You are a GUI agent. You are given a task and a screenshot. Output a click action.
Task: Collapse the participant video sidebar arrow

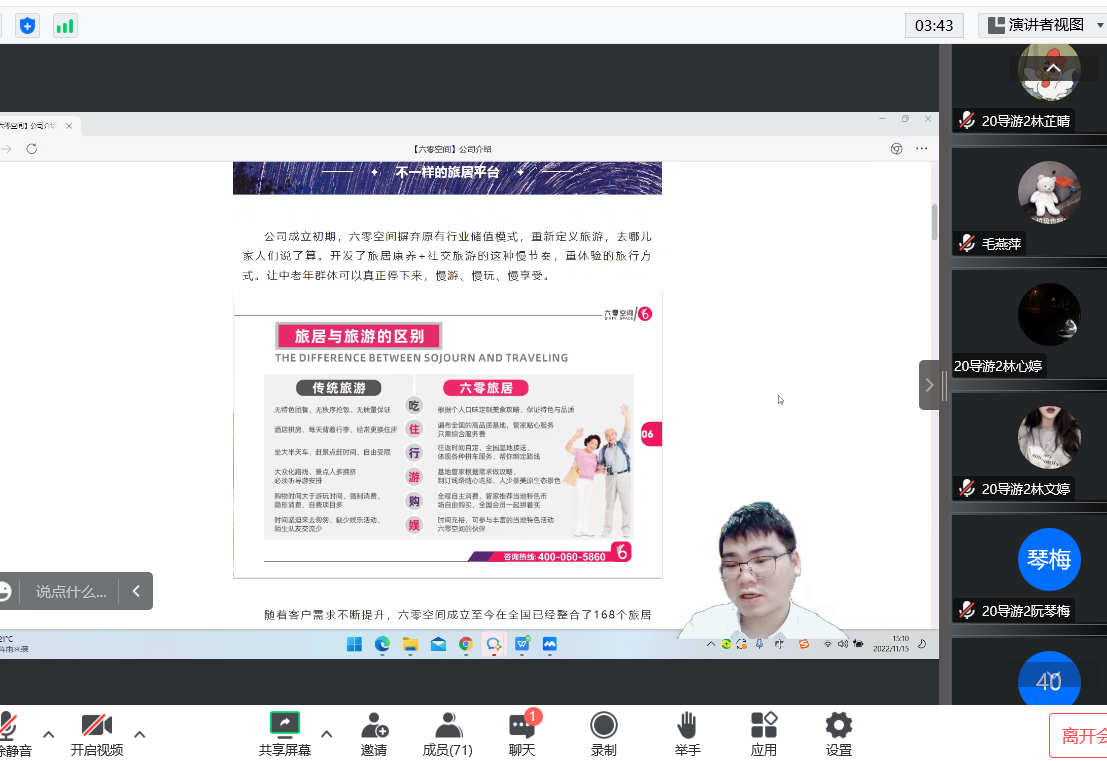click(929, 385)
